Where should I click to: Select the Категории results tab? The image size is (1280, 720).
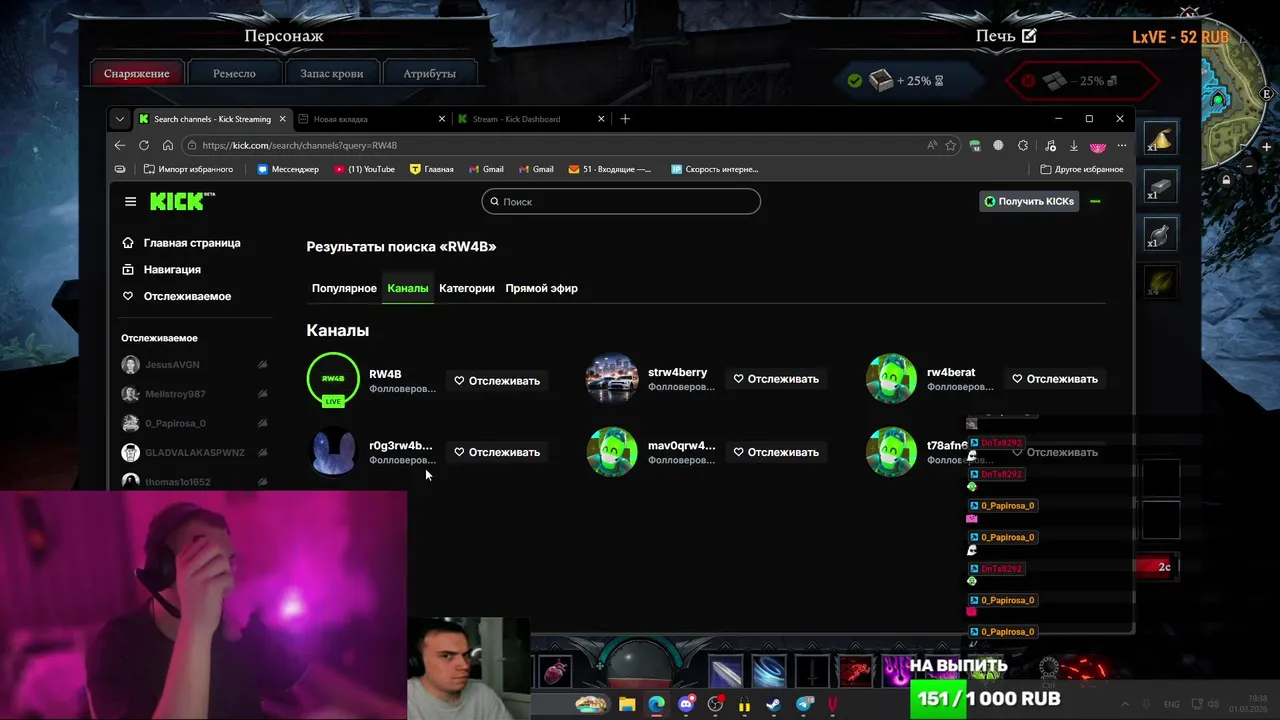[467, 288]
